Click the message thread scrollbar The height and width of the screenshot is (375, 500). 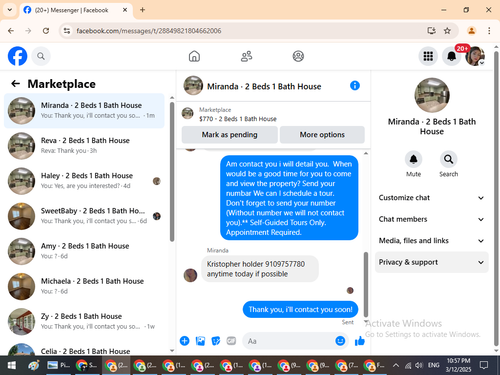click(366, 284)
